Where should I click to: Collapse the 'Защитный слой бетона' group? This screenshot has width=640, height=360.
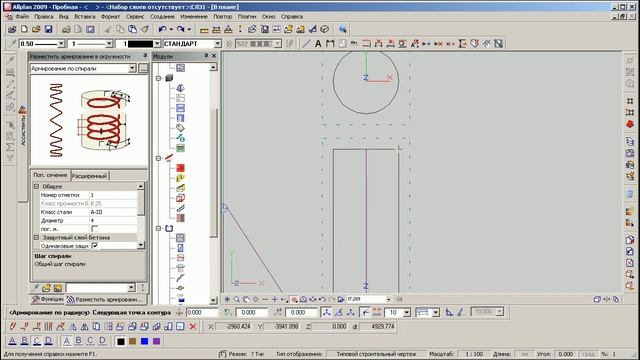click(36, 237)
